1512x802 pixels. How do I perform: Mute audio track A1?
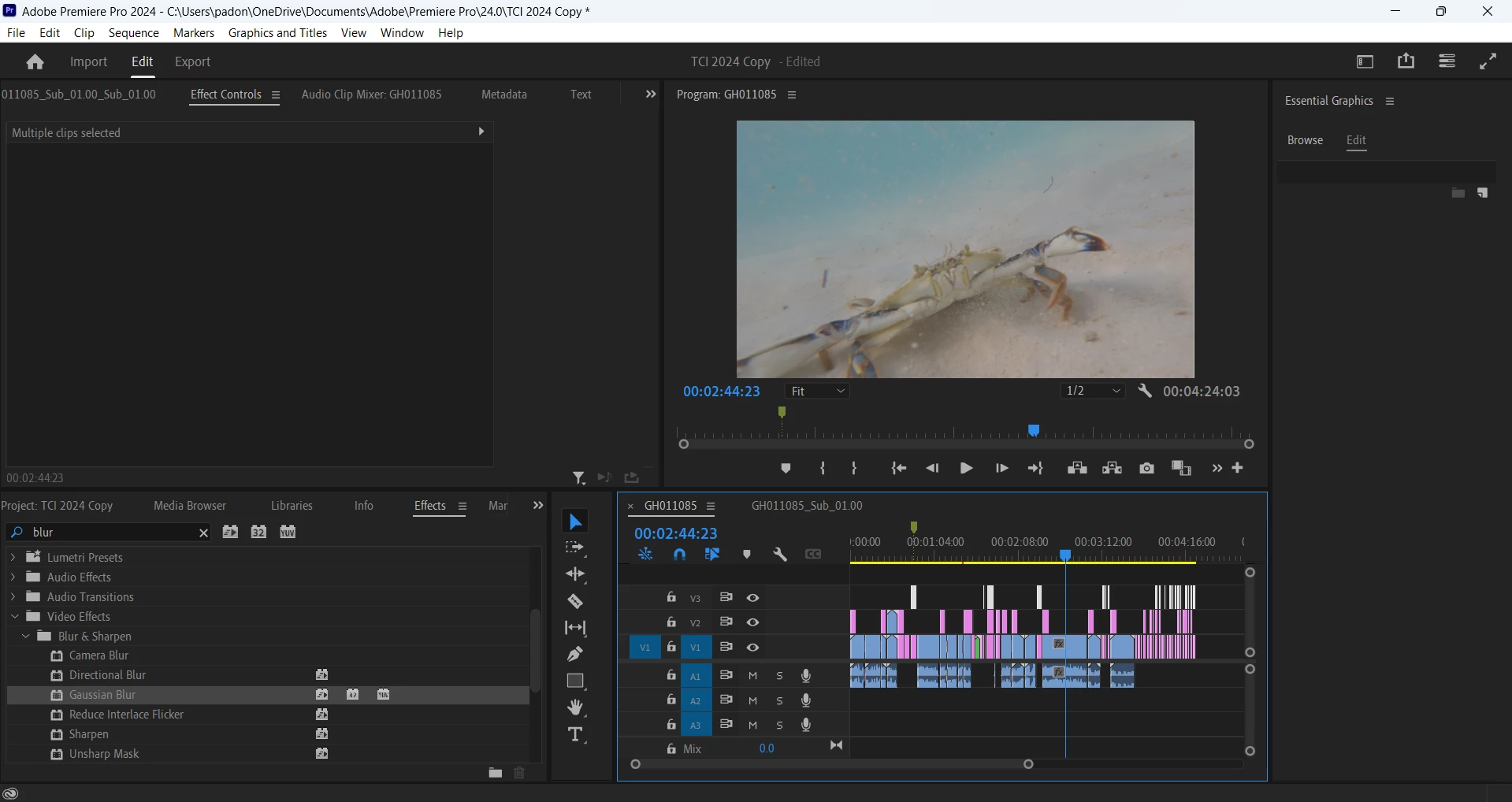(753, 676)
